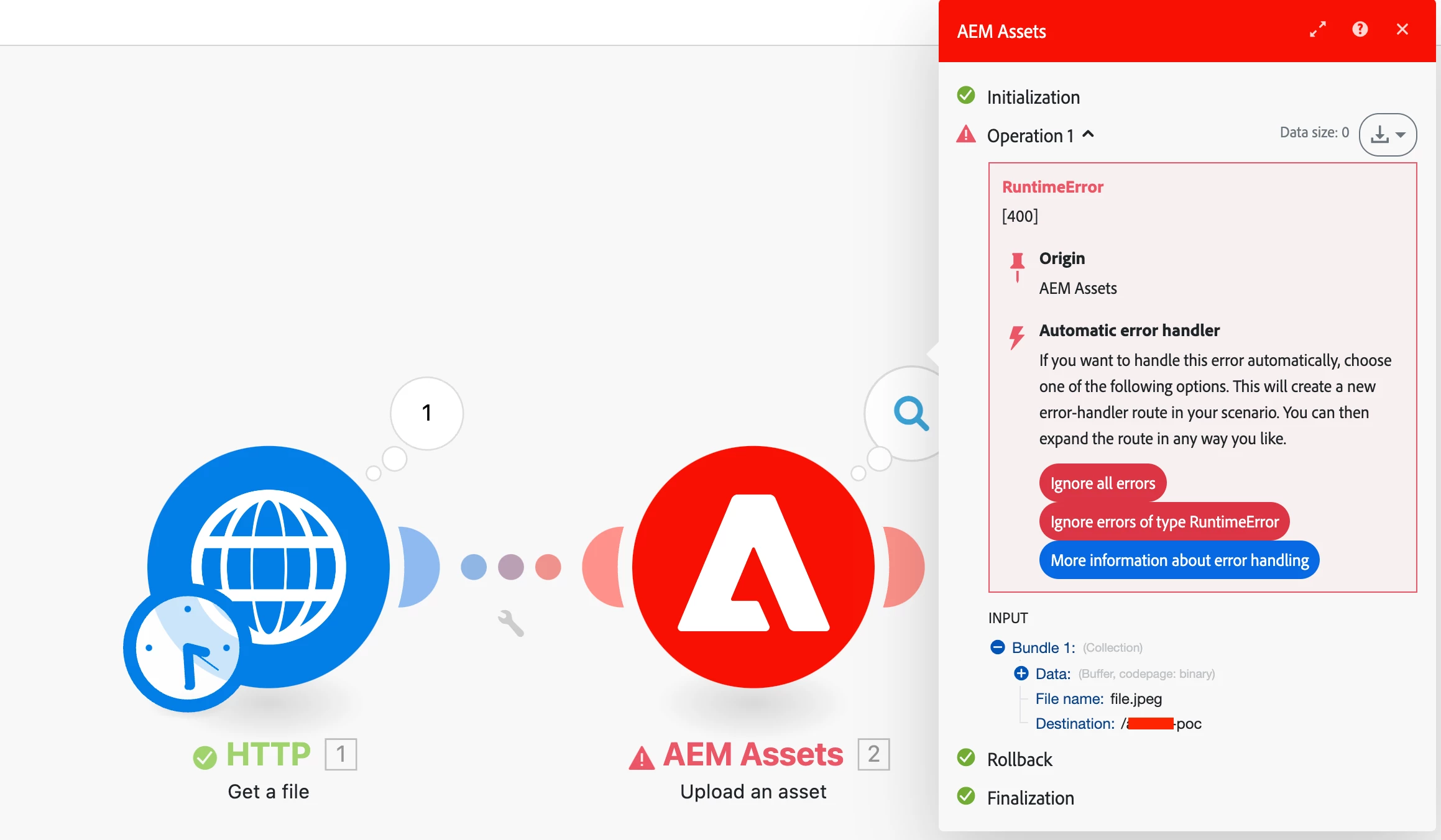This screenshot has height=840, width=1441.
Task: Expand the Data buffer item
Action: pos(1021,673)
